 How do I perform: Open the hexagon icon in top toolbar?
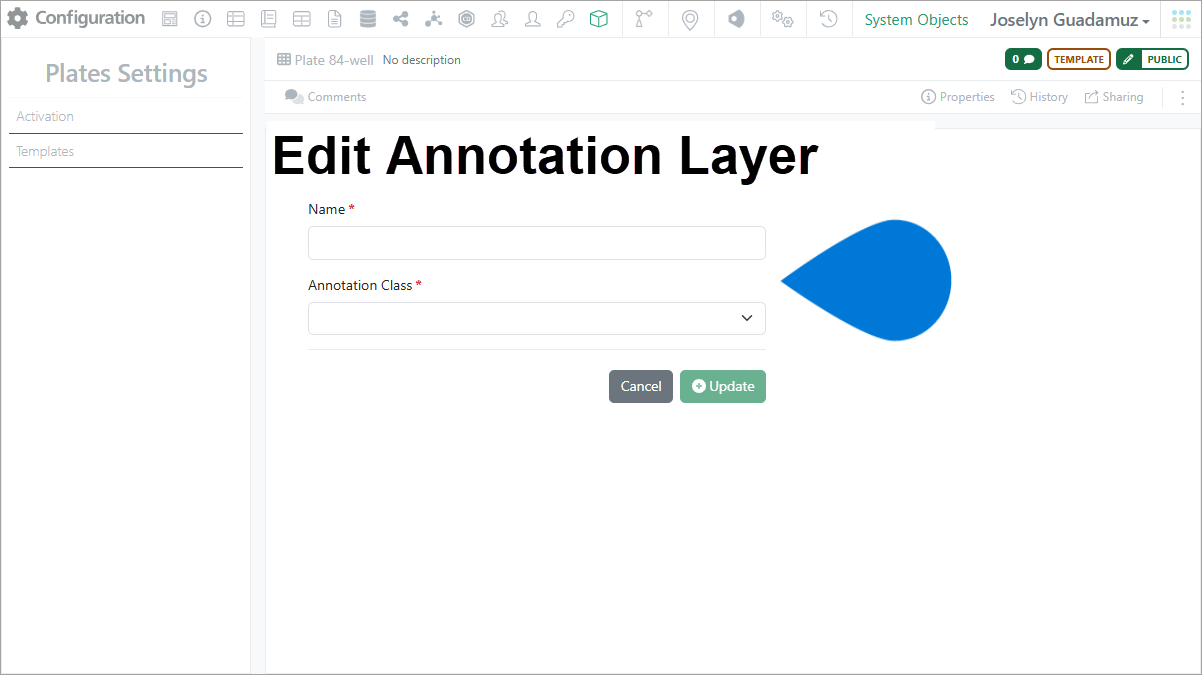tap(466, 19)
